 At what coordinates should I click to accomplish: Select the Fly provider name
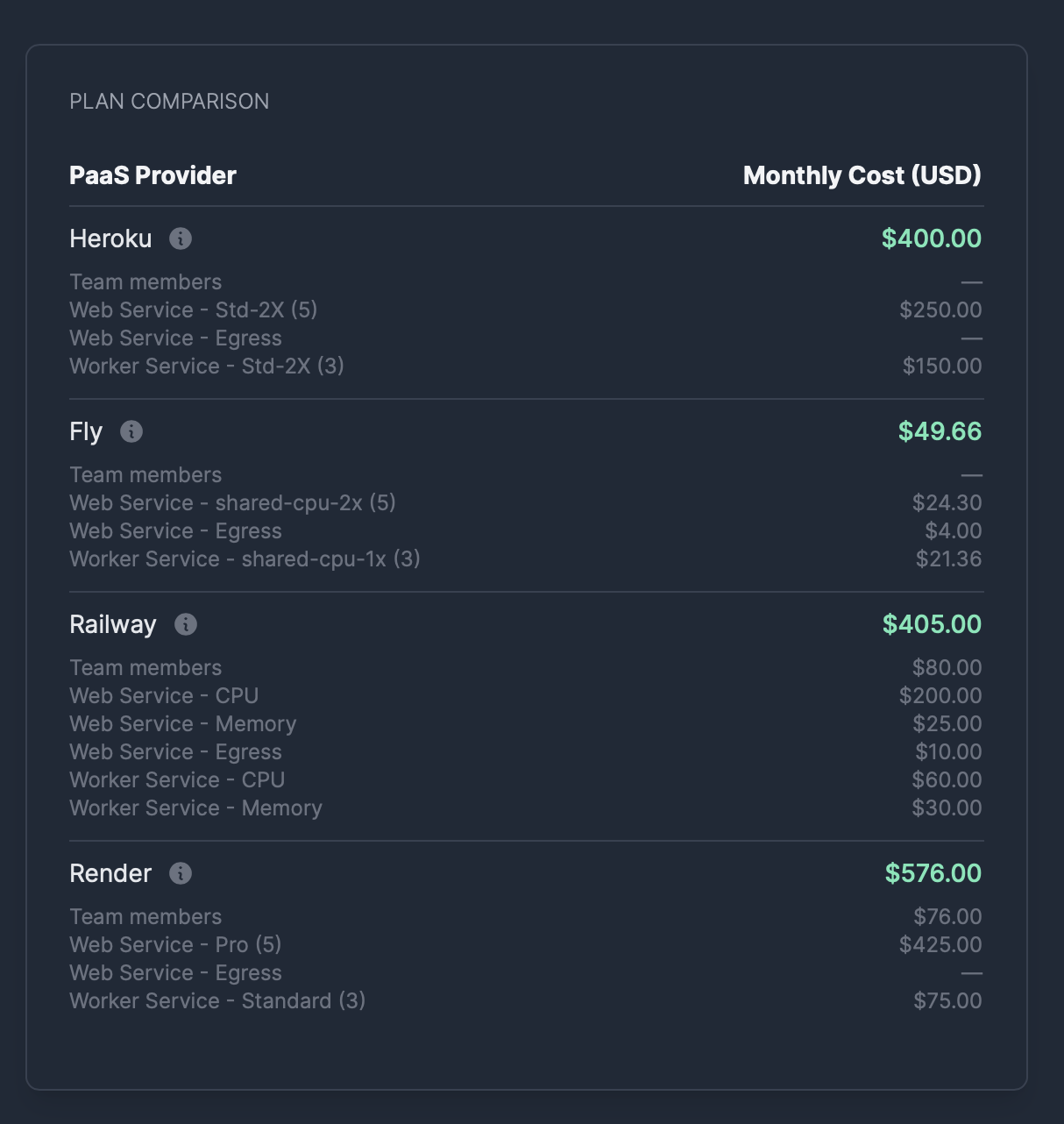pyautogui.click(x=86, y=431)
